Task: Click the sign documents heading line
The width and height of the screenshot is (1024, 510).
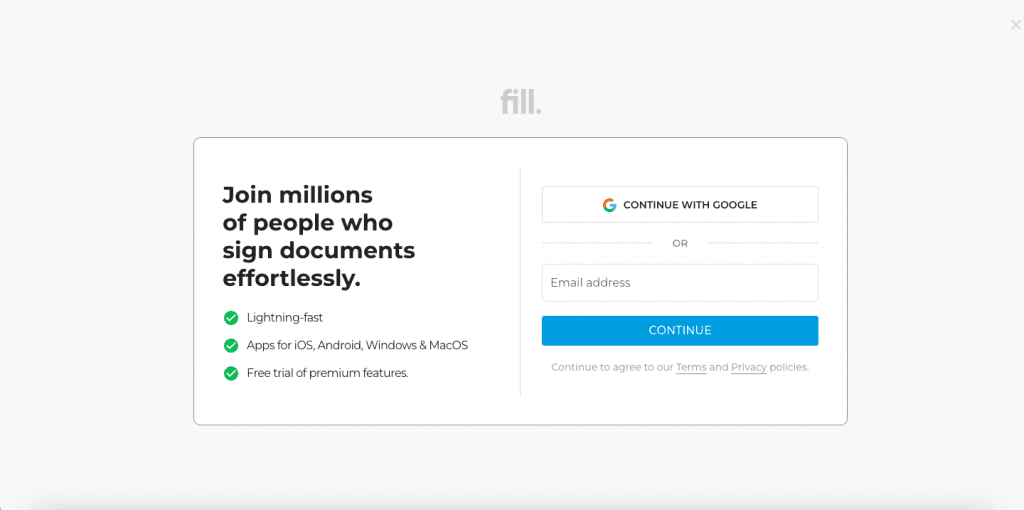Action: 319,251
